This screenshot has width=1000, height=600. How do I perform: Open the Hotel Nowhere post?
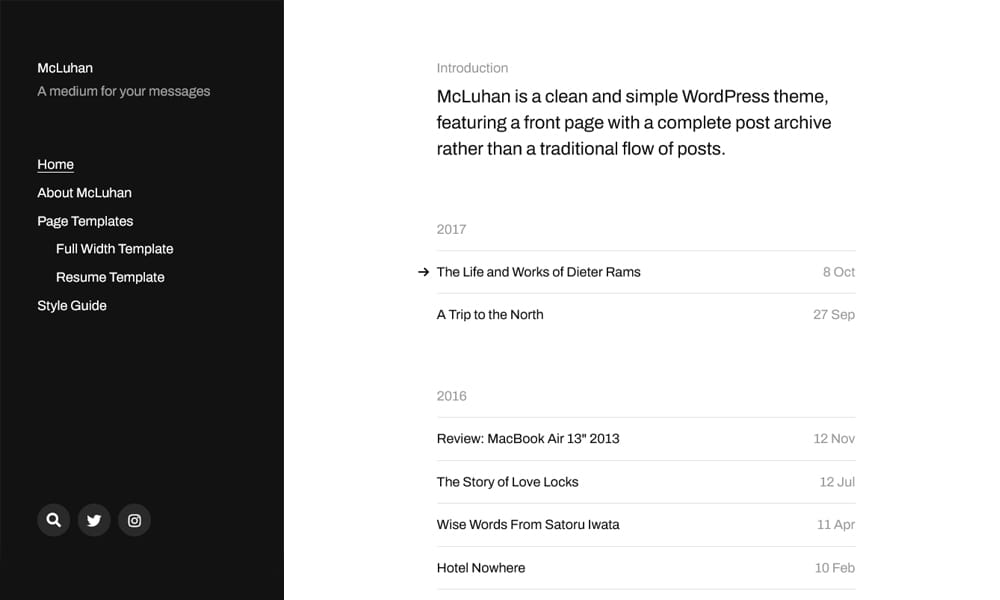click(481, 568)
